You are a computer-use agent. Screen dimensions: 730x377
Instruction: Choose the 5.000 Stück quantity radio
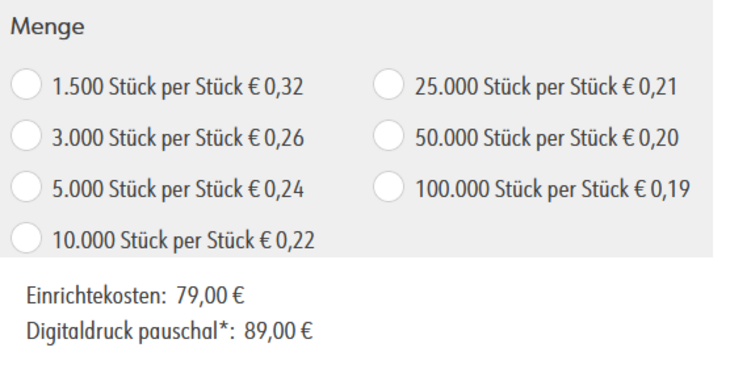click(26, 187)
